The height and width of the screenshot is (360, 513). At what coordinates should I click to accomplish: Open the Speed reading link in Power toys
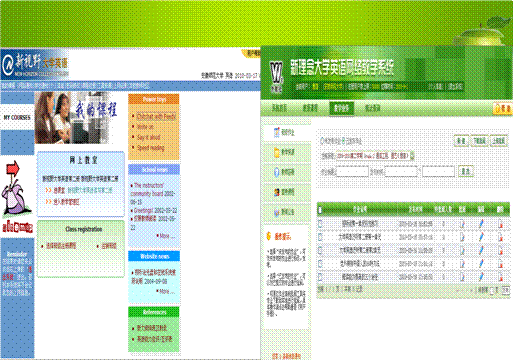pos(151,148)
